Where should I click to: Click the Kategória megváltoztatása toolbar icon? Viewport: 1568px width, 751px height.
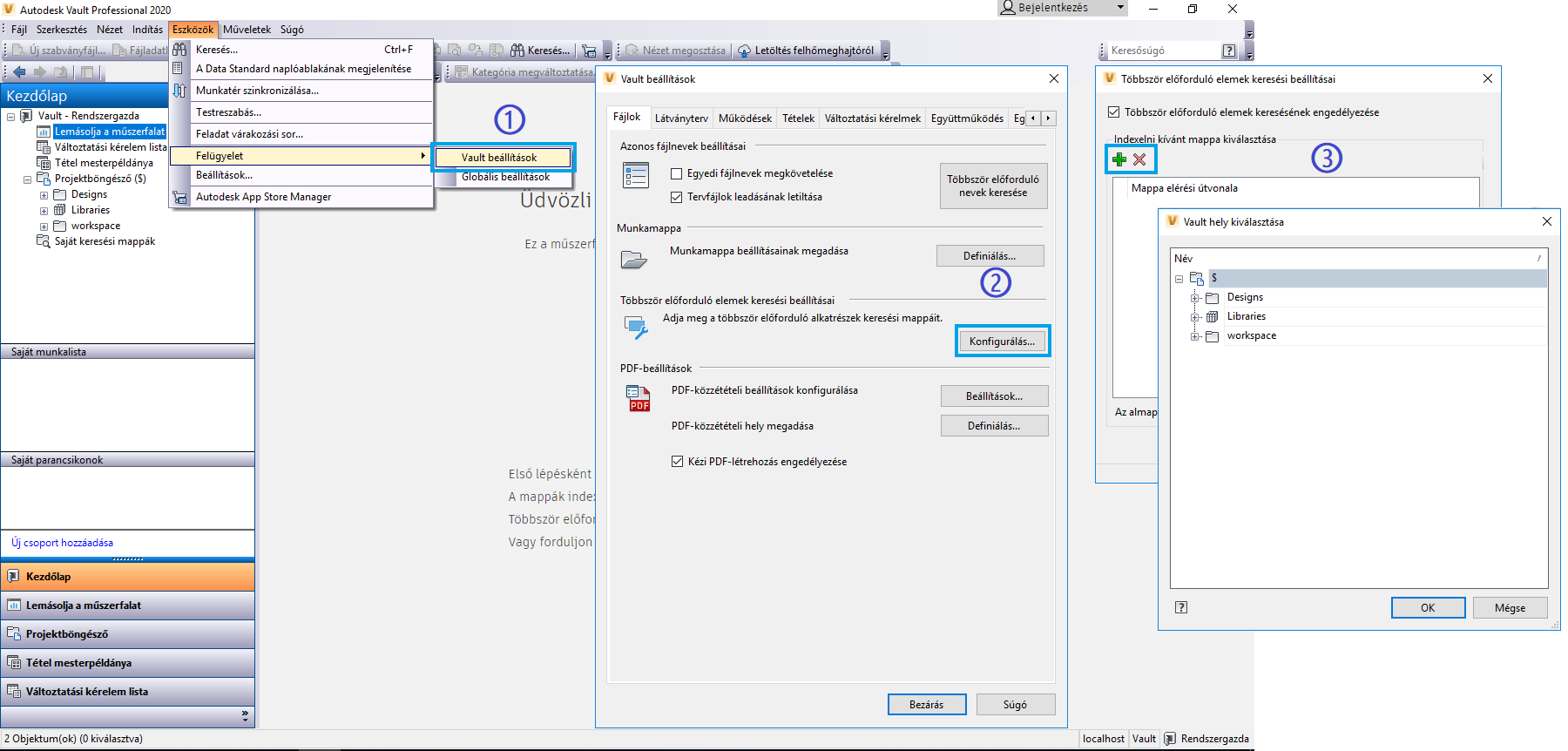[462, 72]
